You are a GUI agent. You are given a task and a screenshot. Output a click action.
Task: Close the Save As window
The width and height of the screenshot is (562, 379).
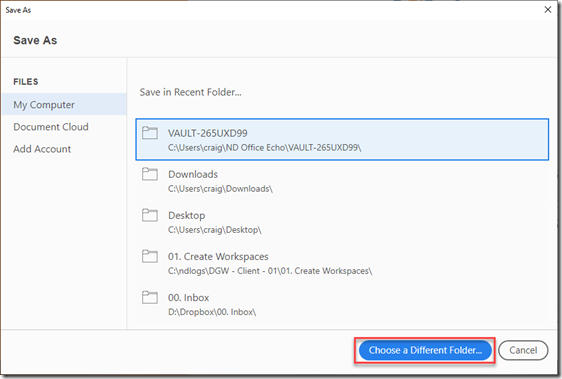(x=548, y=10)
